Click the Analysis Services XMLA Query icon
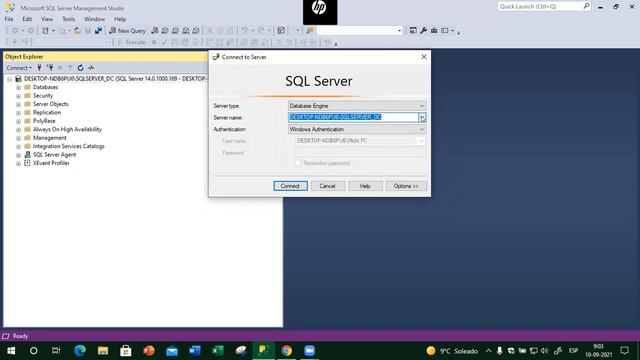Viewport: 640px width, 360px height. click(186, 31)
